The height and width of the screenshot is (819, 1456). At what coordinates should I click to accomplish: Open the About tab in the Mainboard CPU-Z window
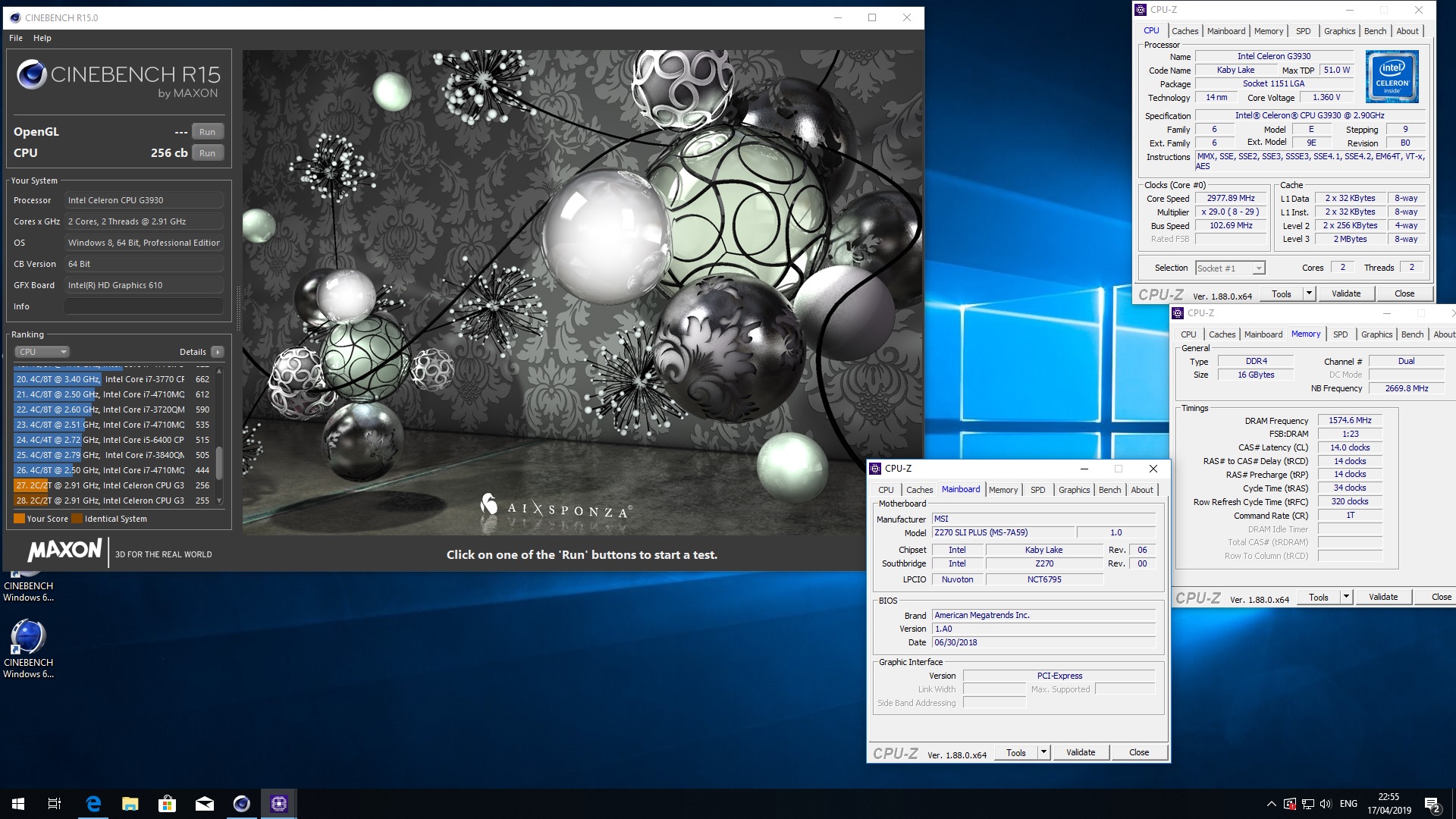click(x=1142, y=490)
